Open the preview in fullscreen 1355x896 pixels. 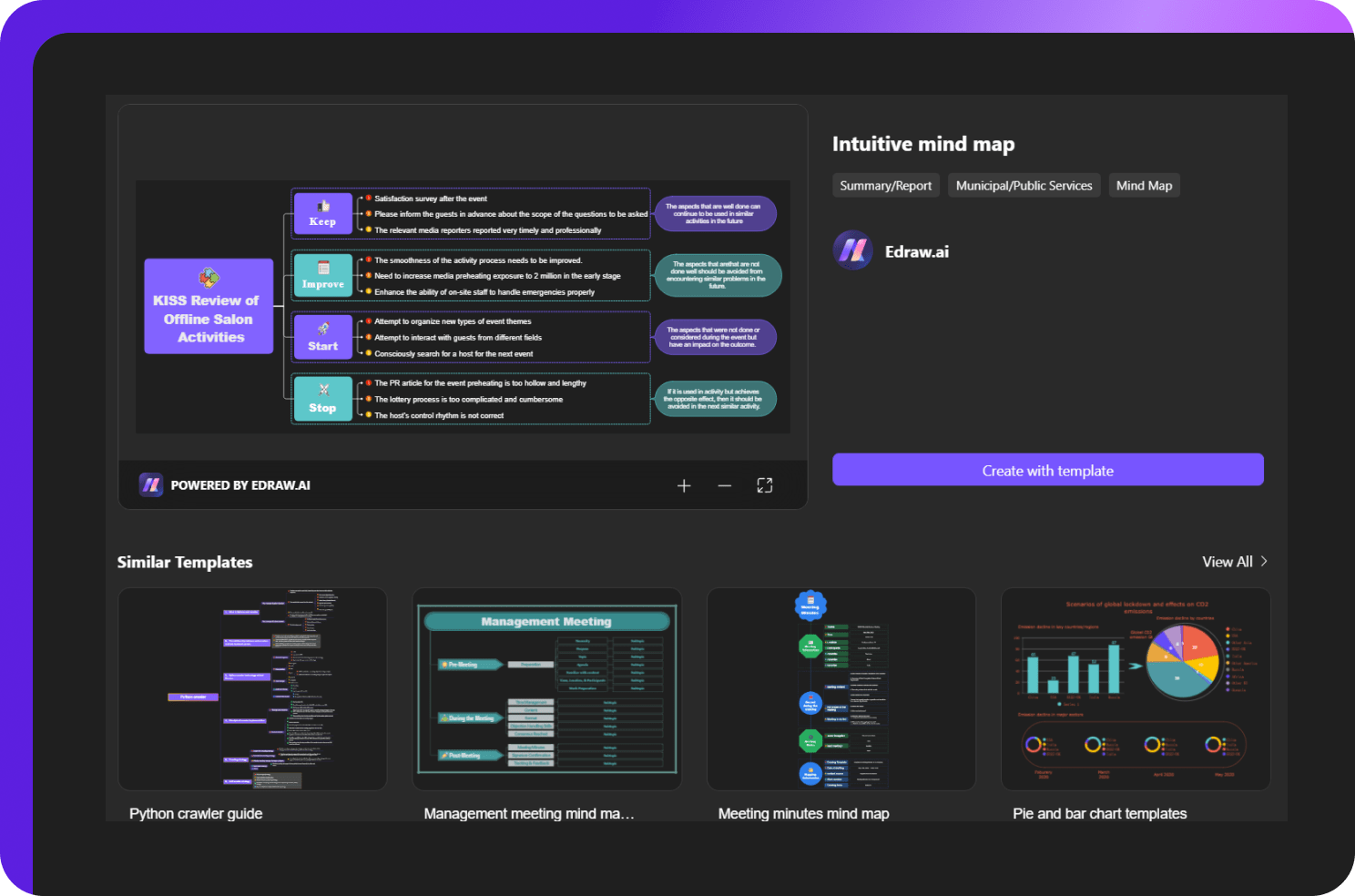[x=765, y=485]
